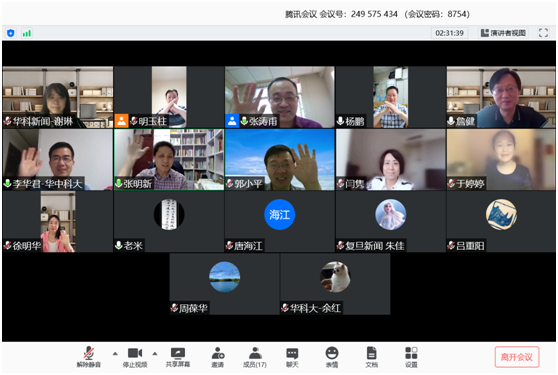The width and height of the screenshot is (558, 375).
Task: Expand the arrow next to microphone button
Action: pos(115,354)
